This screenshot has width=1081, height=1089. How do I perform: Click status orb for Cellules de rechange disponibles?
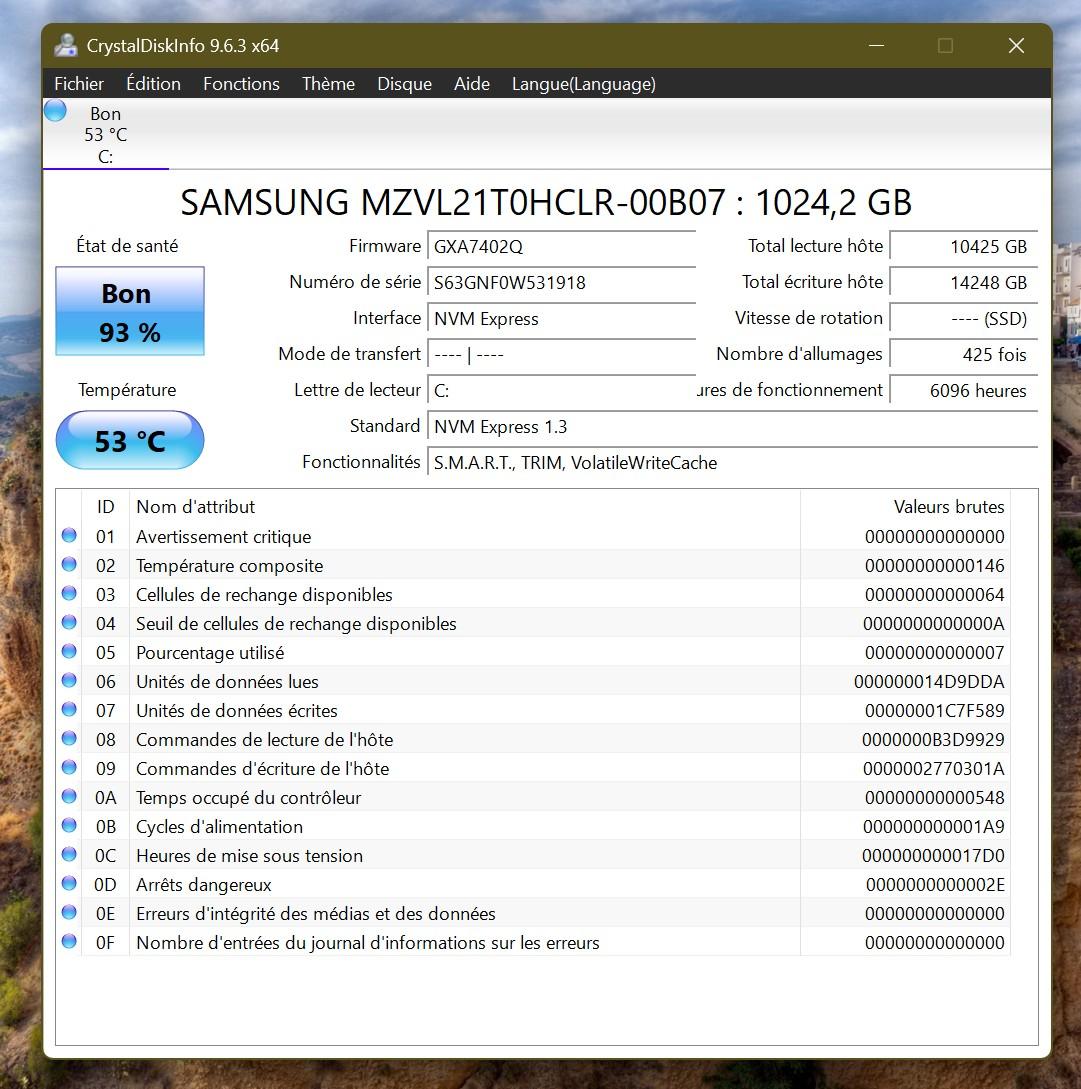pyautogui.click(x=69, y=594)
